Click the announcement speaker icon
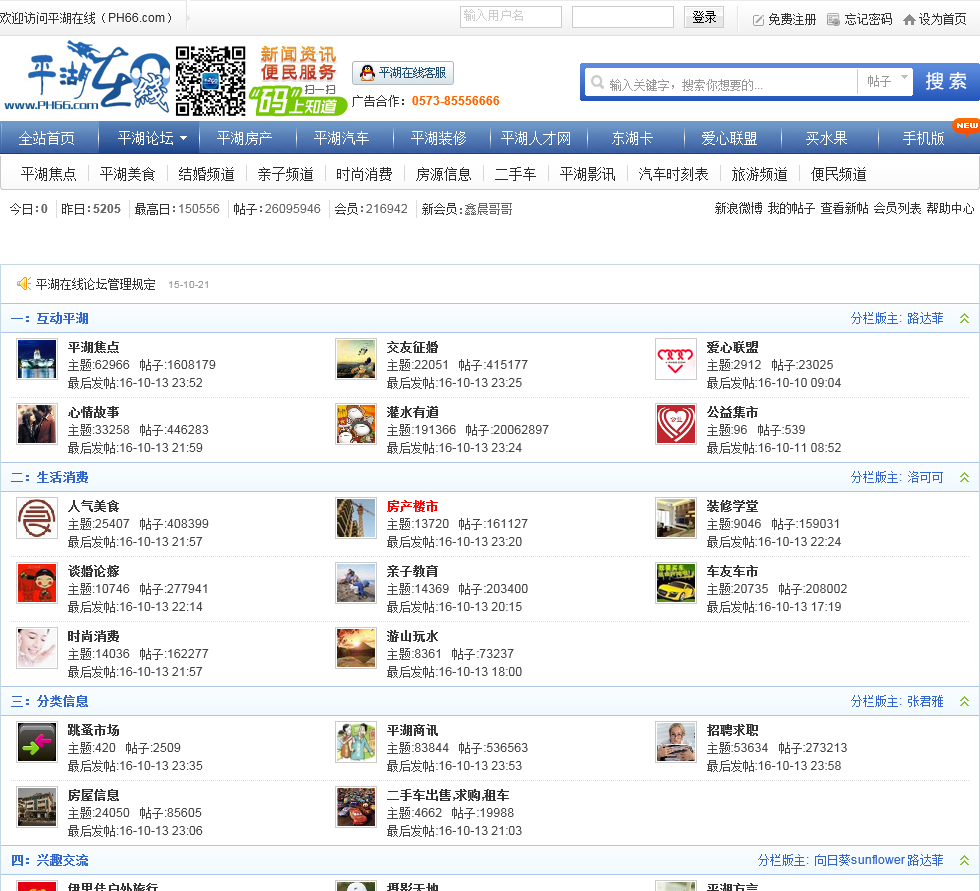This screenshot has height=891, width=980. pyautogui.click(x=24, y=284)
